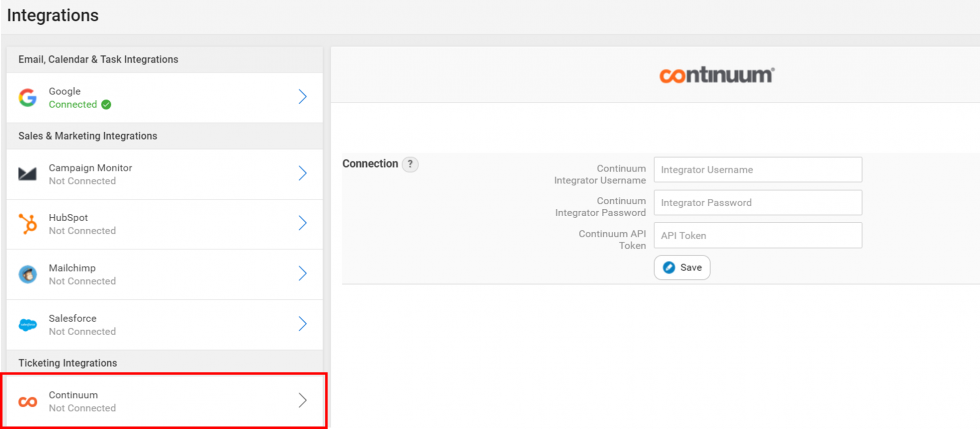The image size is (980, 429).
Task: Expand the HubSpot chevron arrow
Action: (x=302, y=224)
